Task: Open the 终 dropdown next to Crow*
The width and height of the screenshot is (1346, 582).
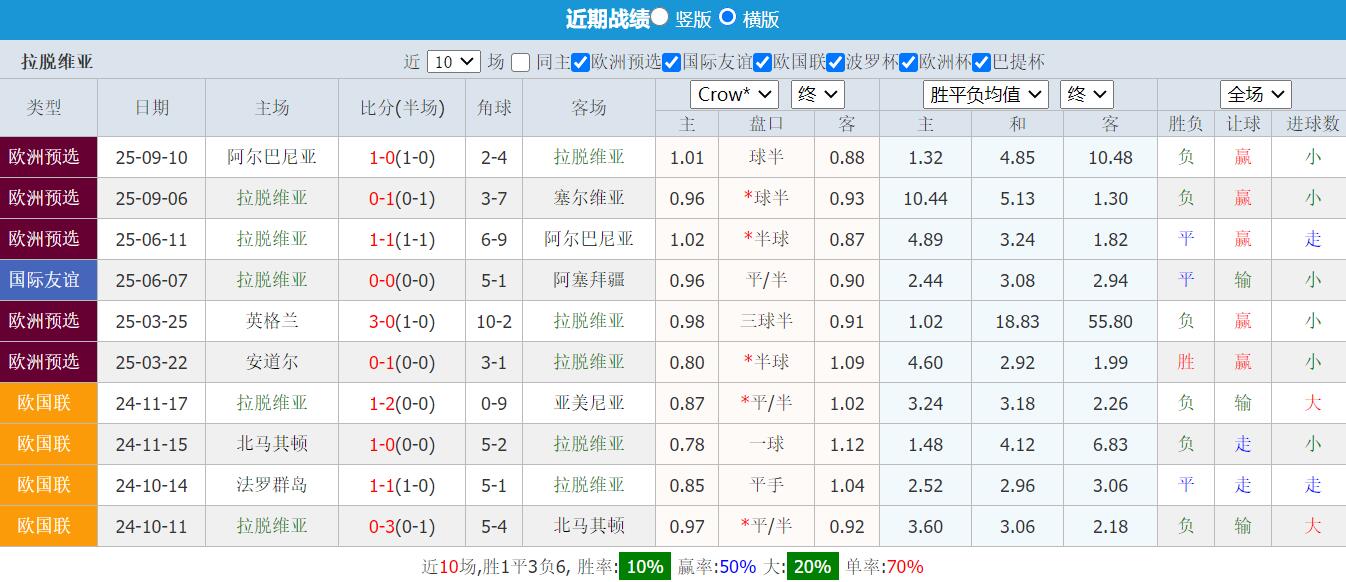Action: [818, 94]
